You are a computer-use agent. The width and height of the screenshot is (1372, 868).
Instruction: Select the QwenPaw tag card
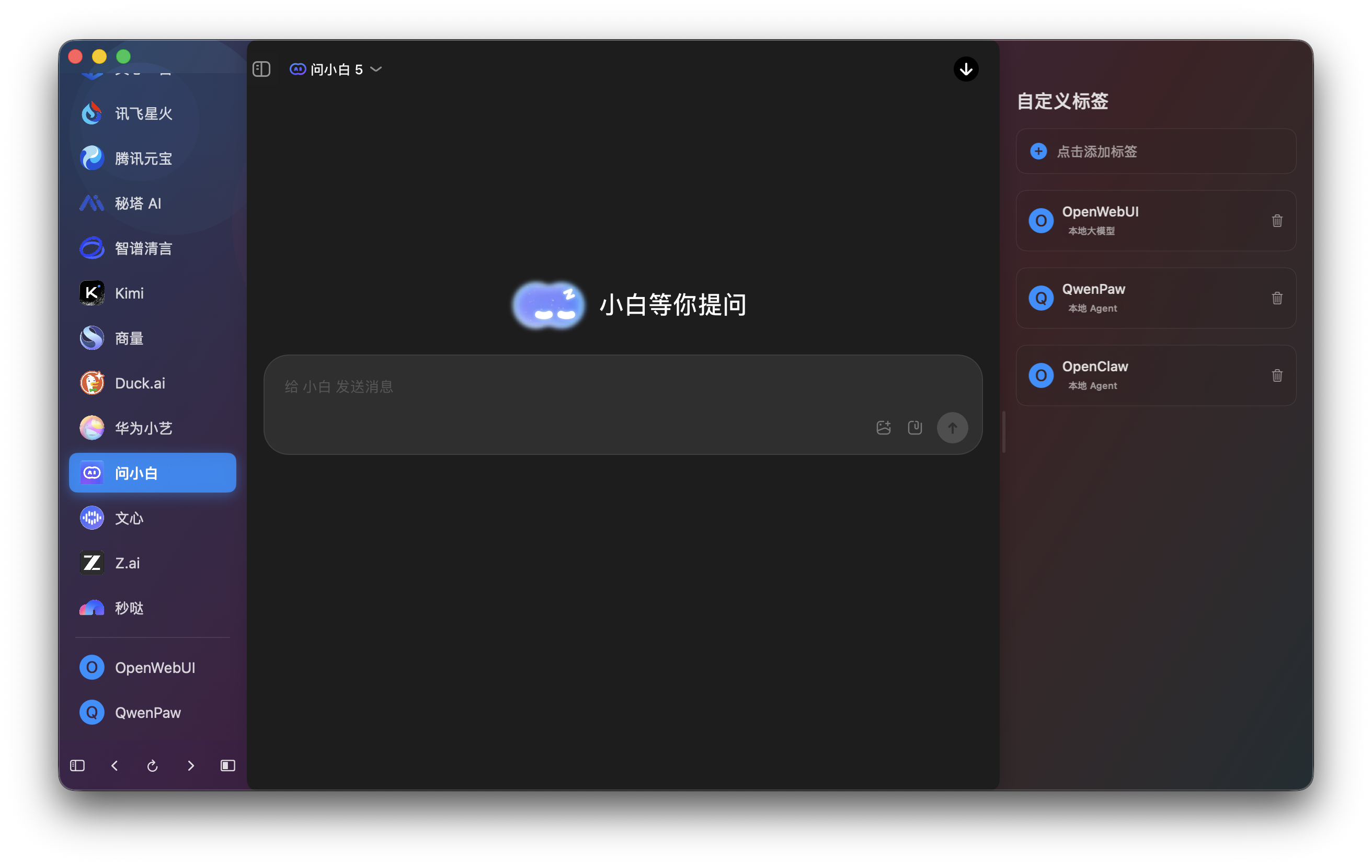[1156, 298]
